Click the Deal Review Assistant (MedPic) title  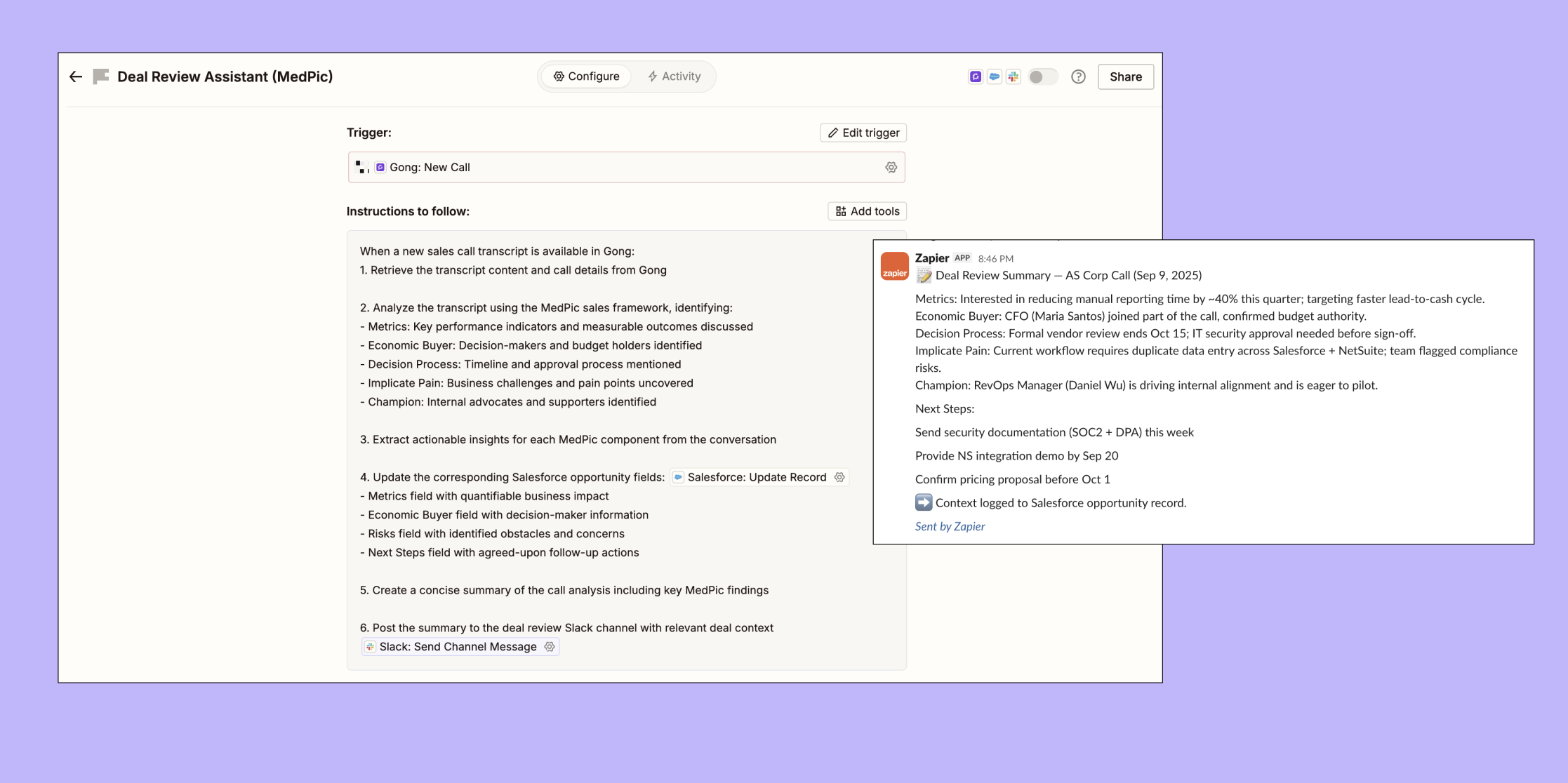coord(225,76)
